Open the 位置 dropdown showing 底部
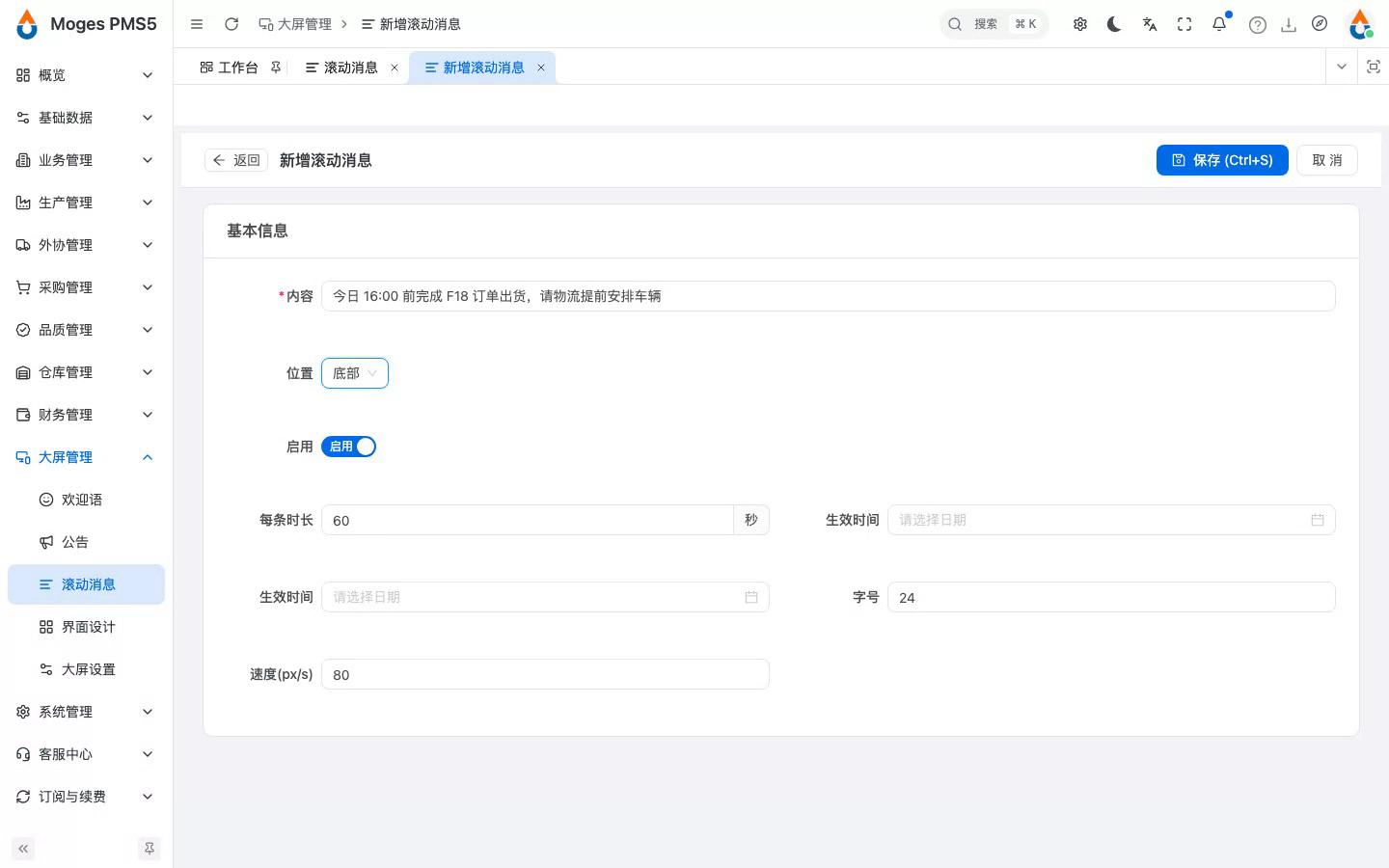The width and height of the screenshot is (1389, 868). [x=355, y=373]
